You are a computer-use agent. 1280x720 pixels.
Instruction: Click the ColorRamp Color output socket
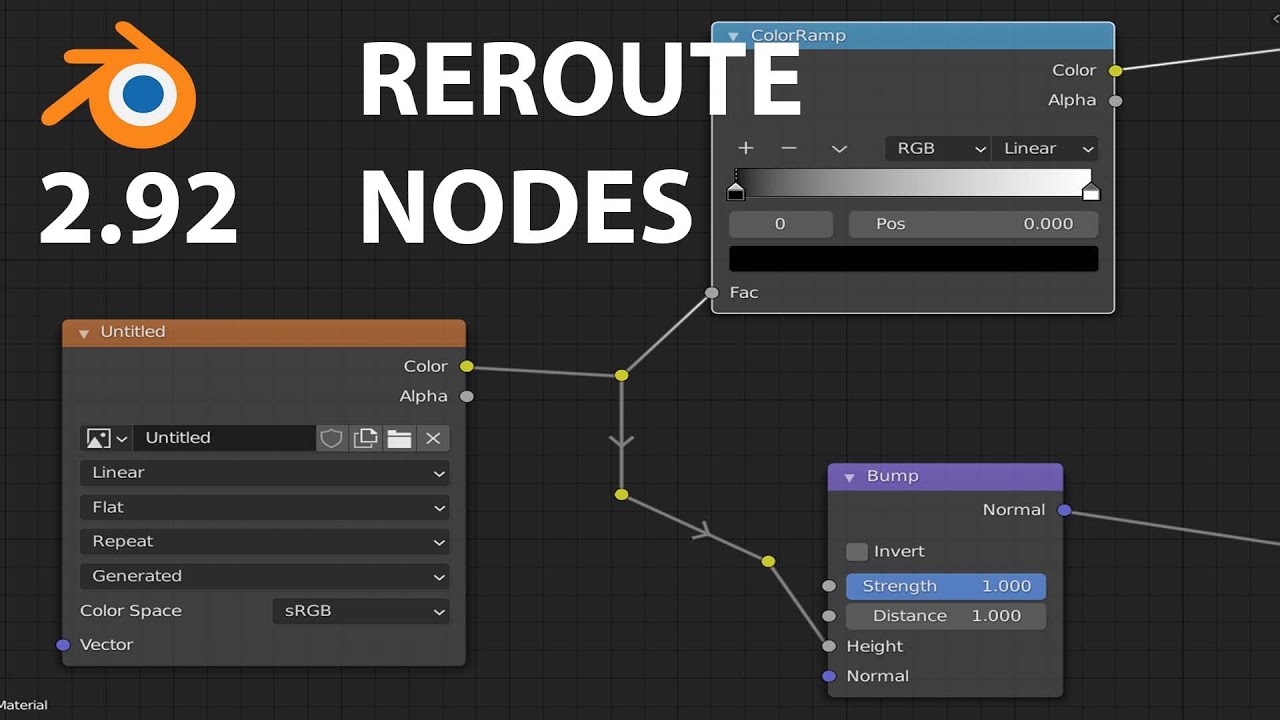pos(1116,70)
